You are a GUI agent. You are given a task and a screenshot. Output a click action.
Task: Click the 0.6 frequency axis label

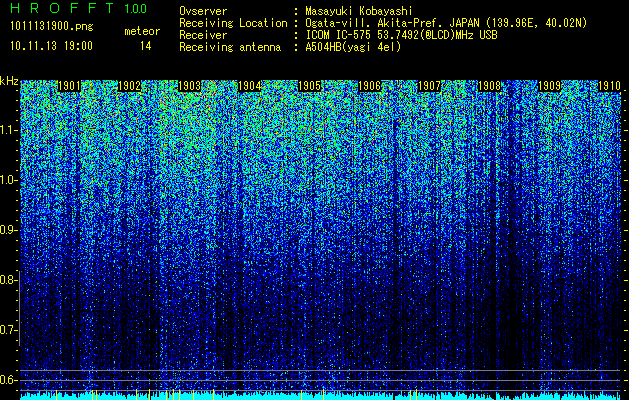point(6,380)
